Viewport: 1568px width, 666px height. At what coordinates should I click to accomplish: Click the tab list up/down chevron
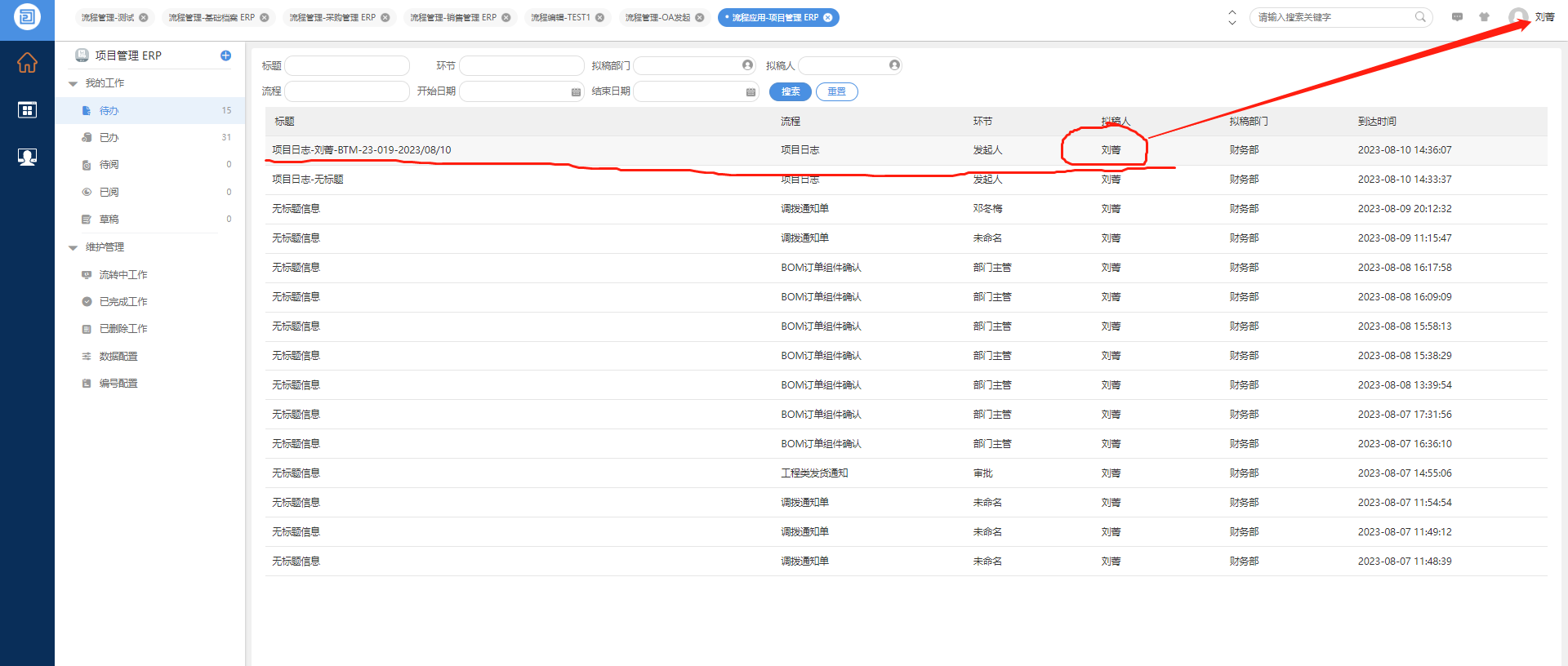tap(1232, 17)
